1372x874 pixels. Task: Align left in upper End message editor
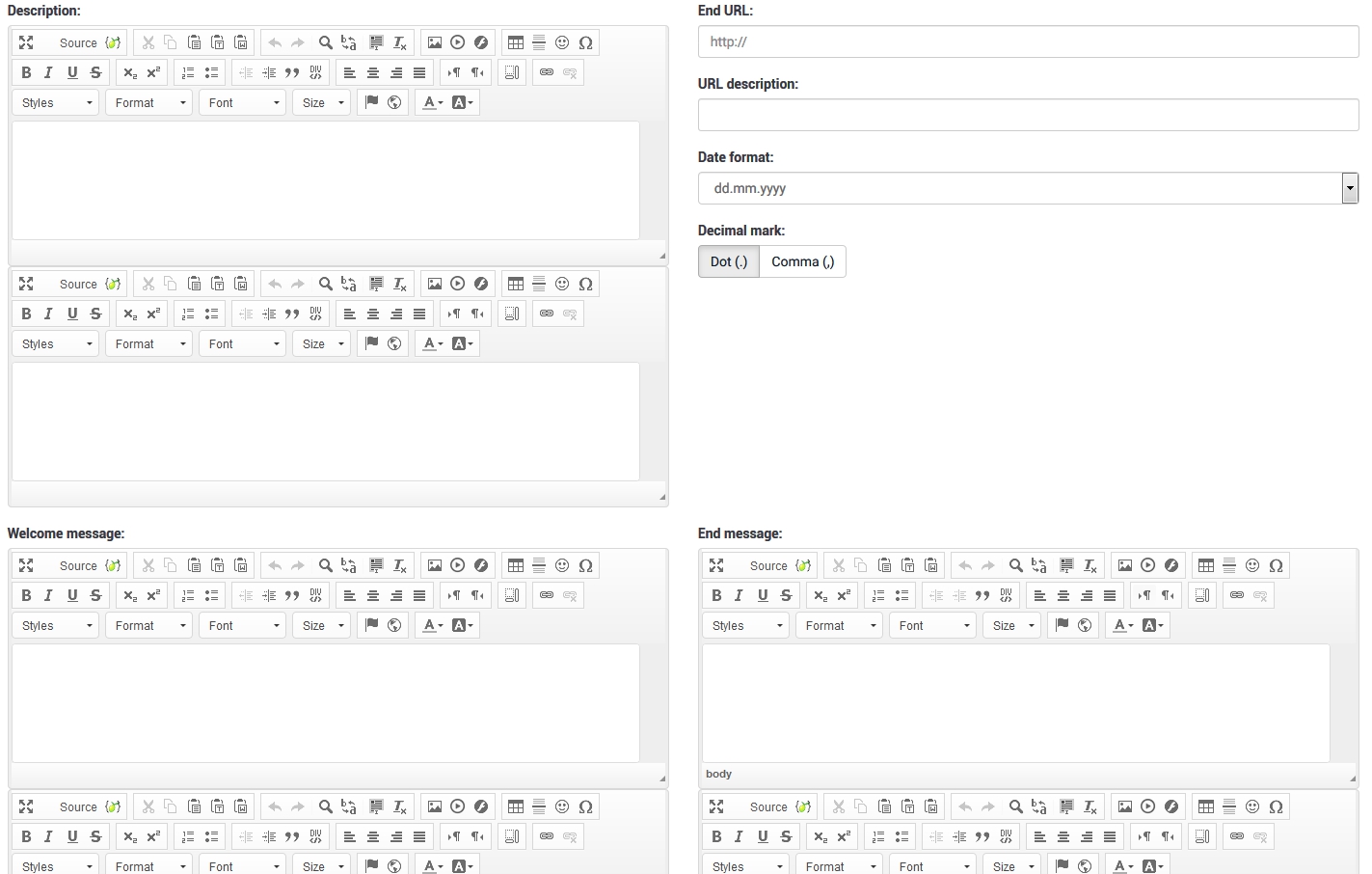(x=1040, y=595)
